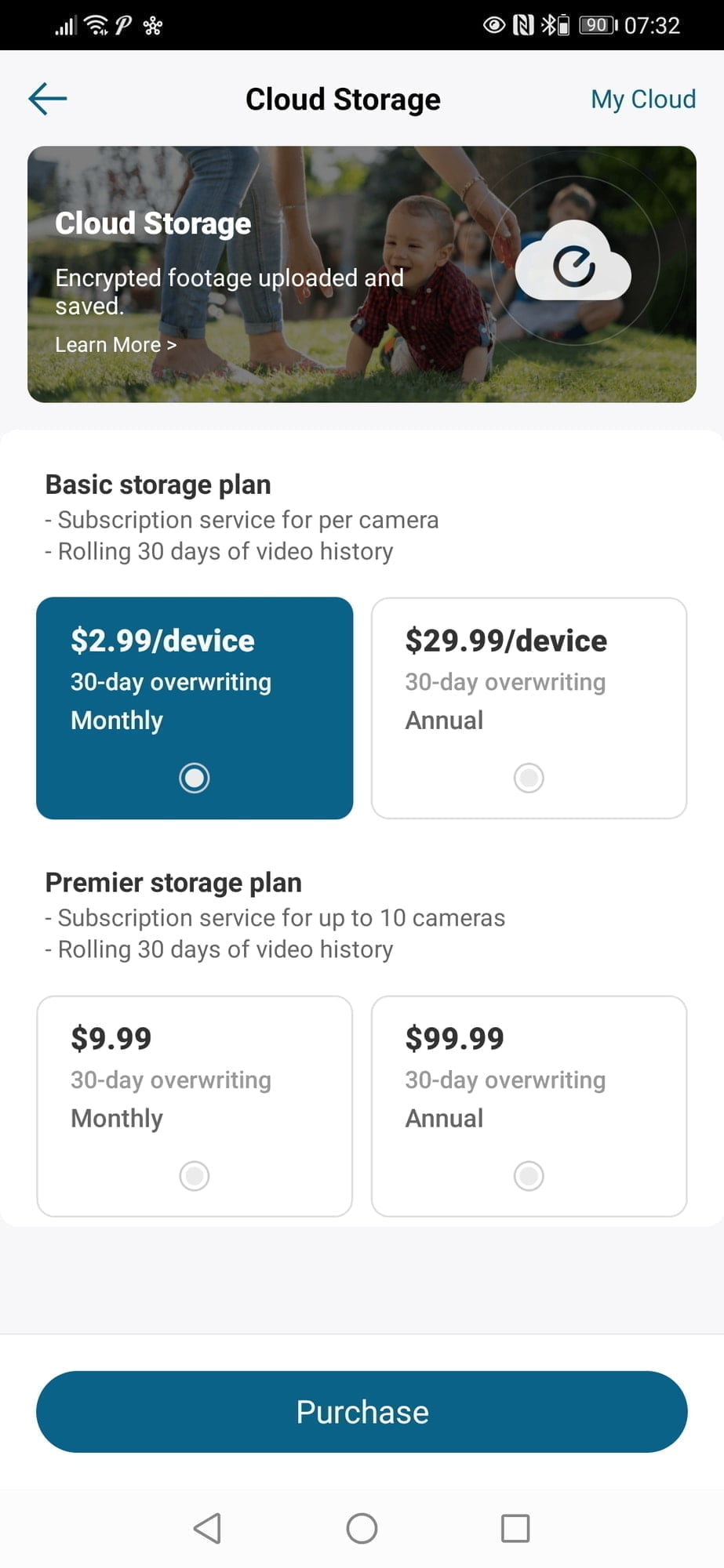
Task: Tap the battery indicator in status bar
Action: point(598,25)
